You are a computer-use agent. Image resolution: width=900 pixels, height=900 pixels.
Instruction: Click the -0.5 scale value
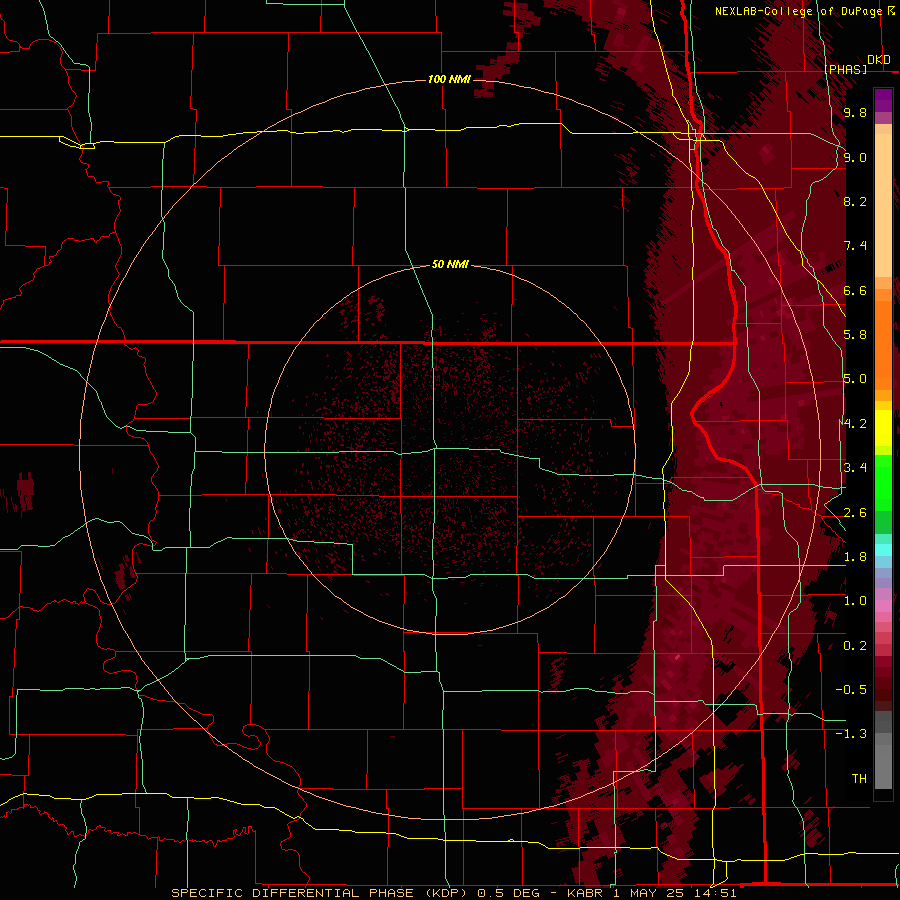click(851, 690)
